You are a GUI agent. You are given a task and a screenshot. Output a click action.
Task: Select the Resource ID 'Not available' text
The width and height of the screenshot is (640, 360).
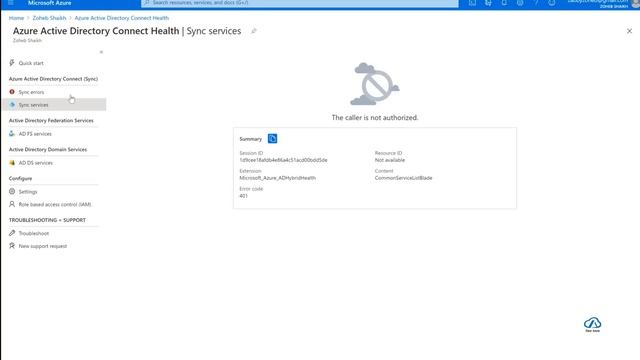(390, 160)
